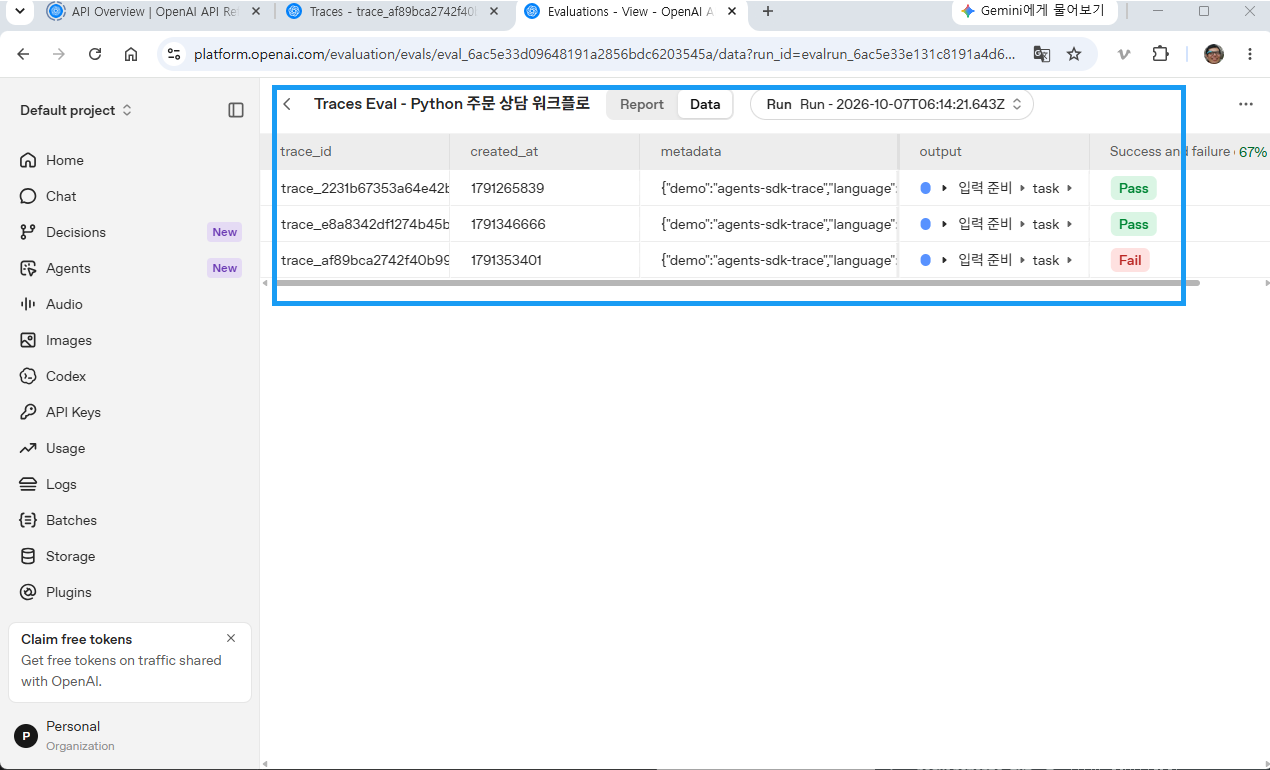Bookmark this page with the star icon
The image size is (1270, 770).
click(1074, 54)
